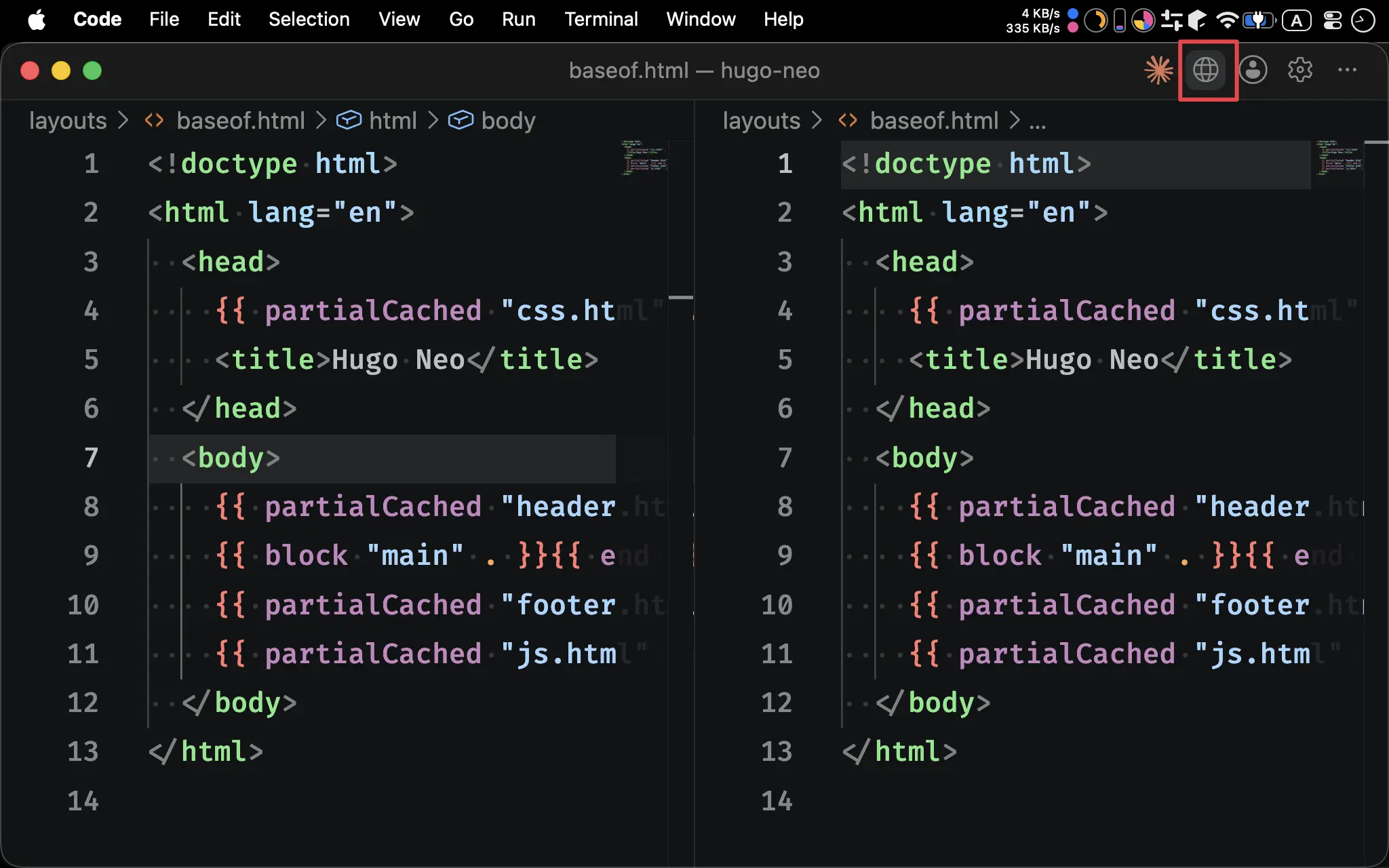Open the Go menu
This screenshot has width=1389, height=868.
pyautogui.click(x=461, y=19)
